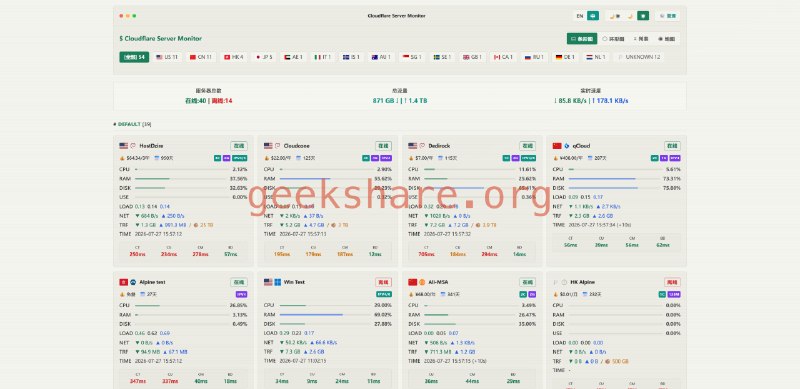Click the heart icon beside Dedirock
800x389 pixels.
[x=422, y=145]
